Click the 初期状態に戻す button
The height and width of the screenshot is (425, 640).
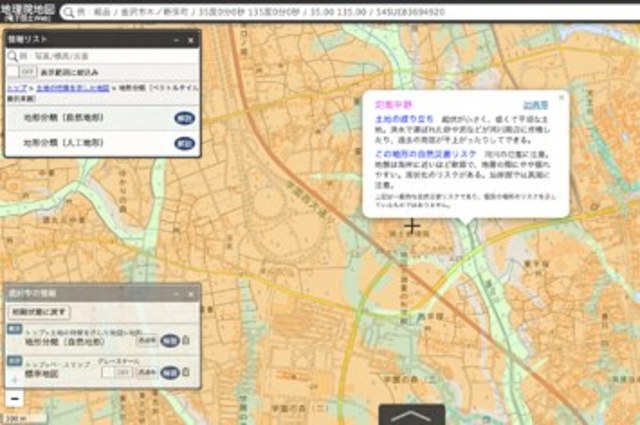[39, 312]
